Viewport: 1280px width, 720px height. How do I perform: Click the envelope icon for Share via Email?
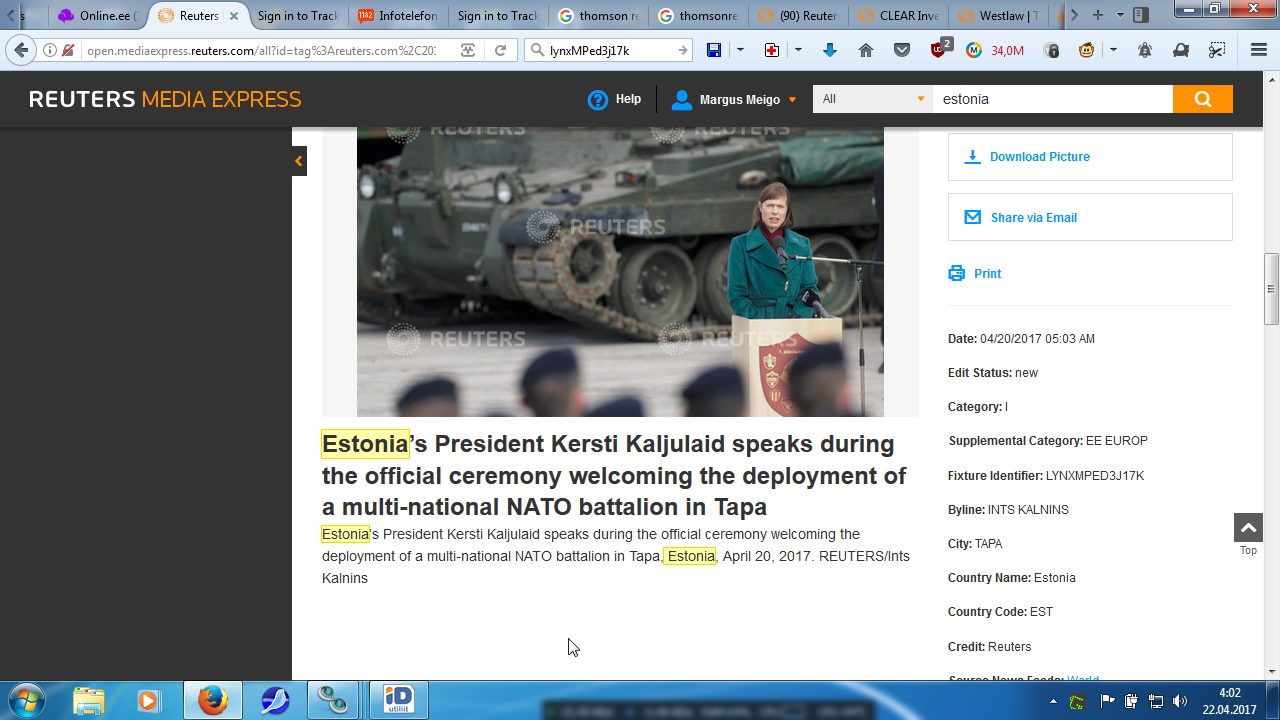coord(972,217)
